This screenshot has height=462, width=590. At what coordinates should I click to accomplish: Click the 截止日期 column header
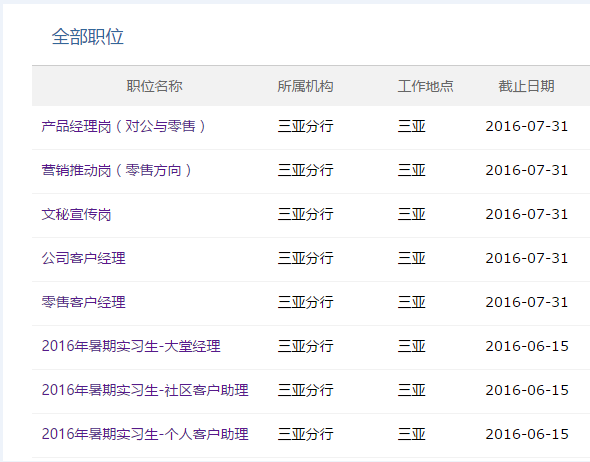(526, 86)
